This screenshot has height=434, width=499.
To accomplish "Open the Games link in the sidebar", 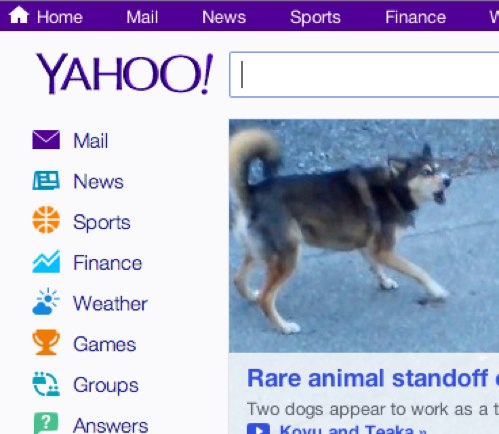I will point(105,344).
